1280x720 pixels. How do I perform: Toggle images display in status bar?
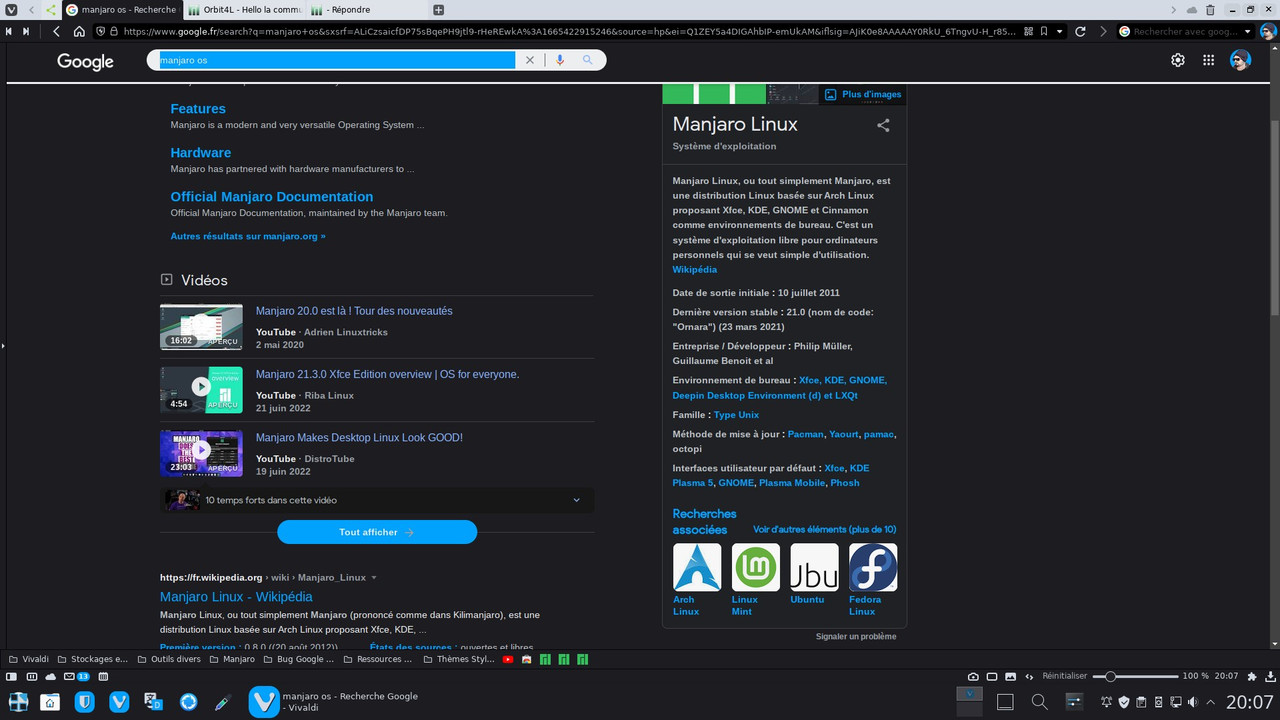click(1010, 677)
